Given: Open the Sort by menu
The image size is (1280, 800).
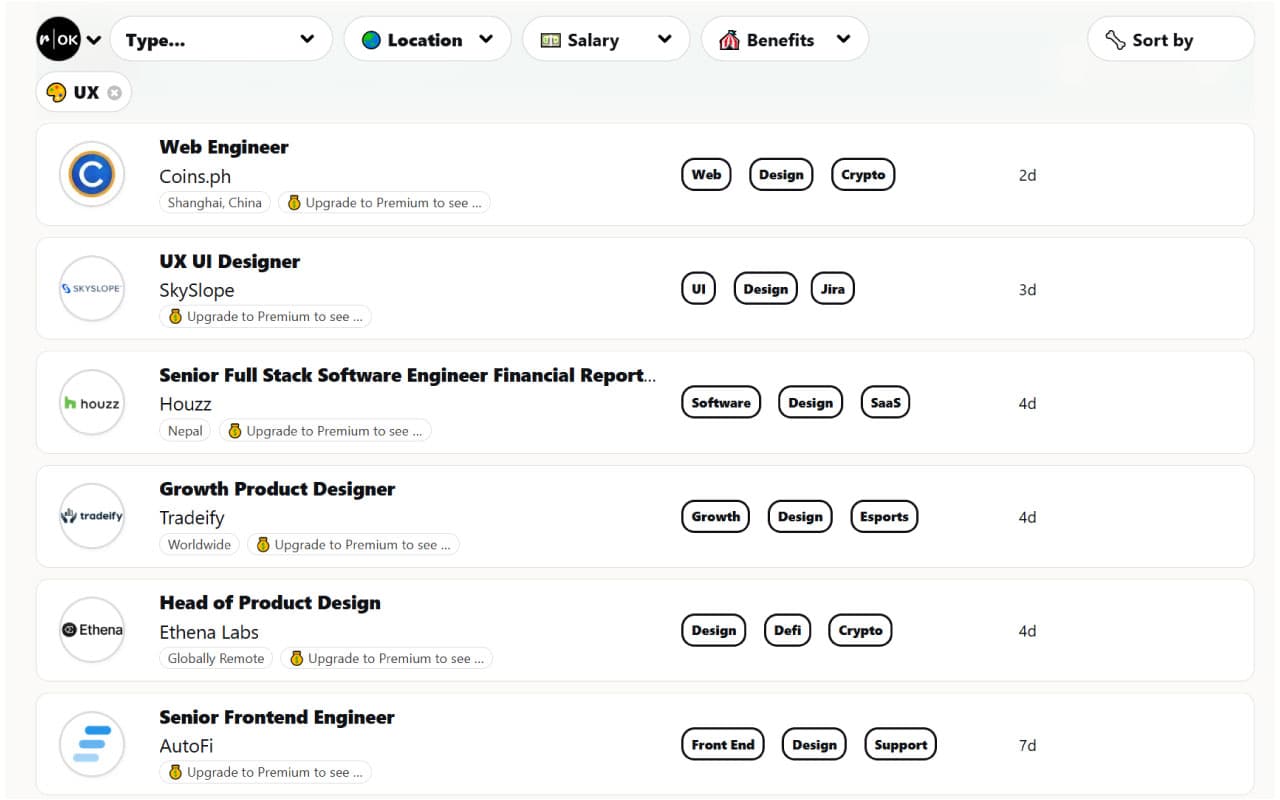Looking at the screenshot, I should [1169, 40].
